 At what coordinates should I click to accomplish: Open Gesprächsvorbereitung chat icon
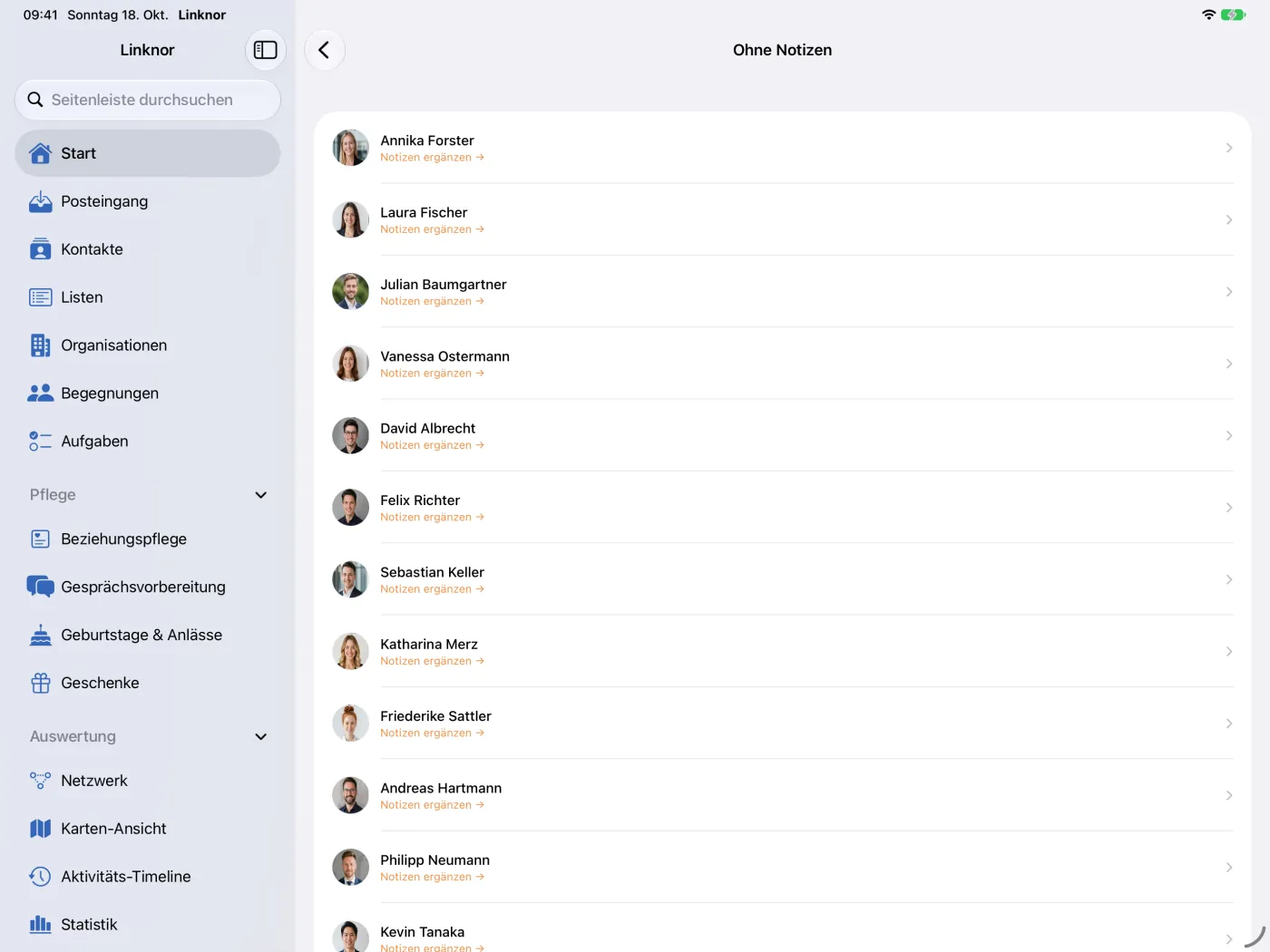[41, 588]
